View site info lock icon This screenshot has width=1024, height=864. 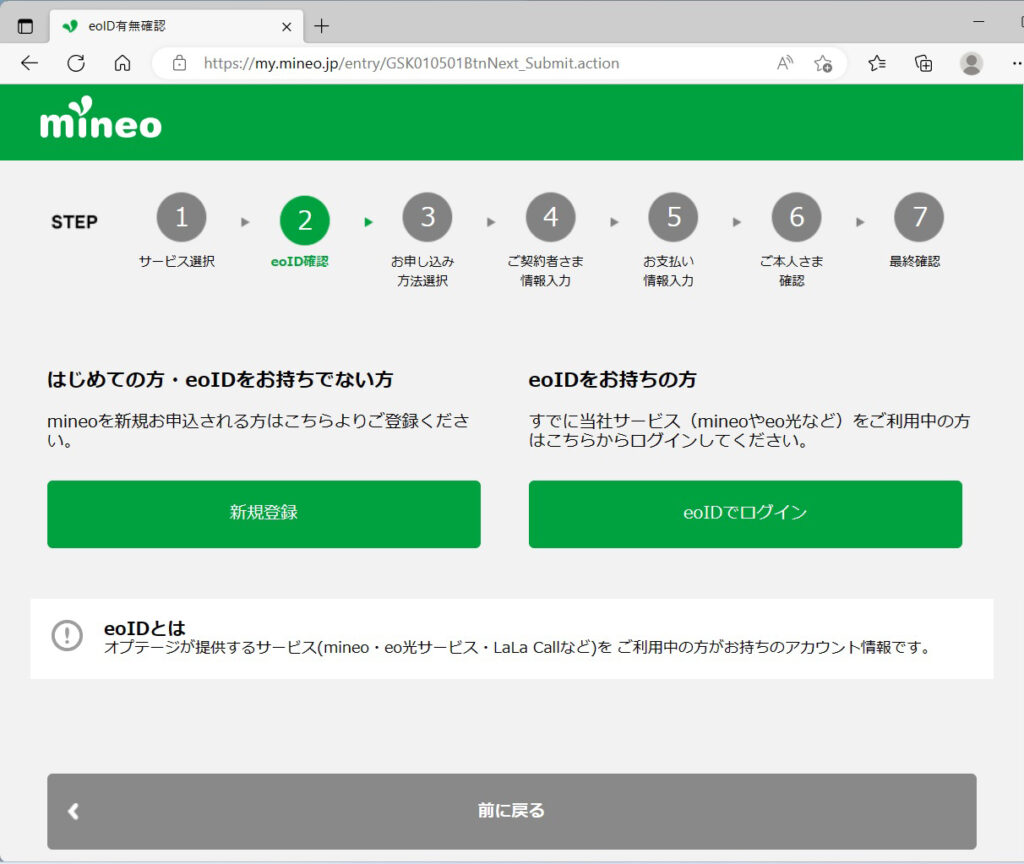point(179,63)
